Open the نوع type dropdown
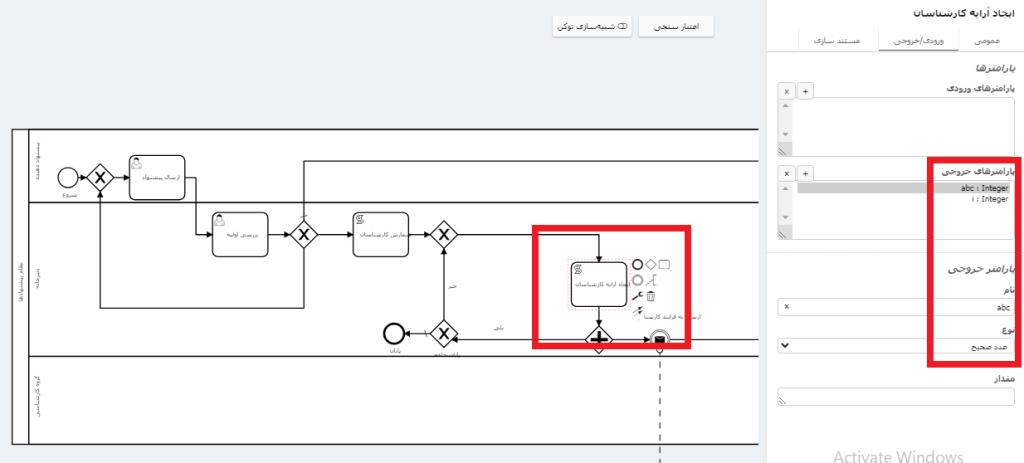The image size is (1024, 463). tap(895, 345)
